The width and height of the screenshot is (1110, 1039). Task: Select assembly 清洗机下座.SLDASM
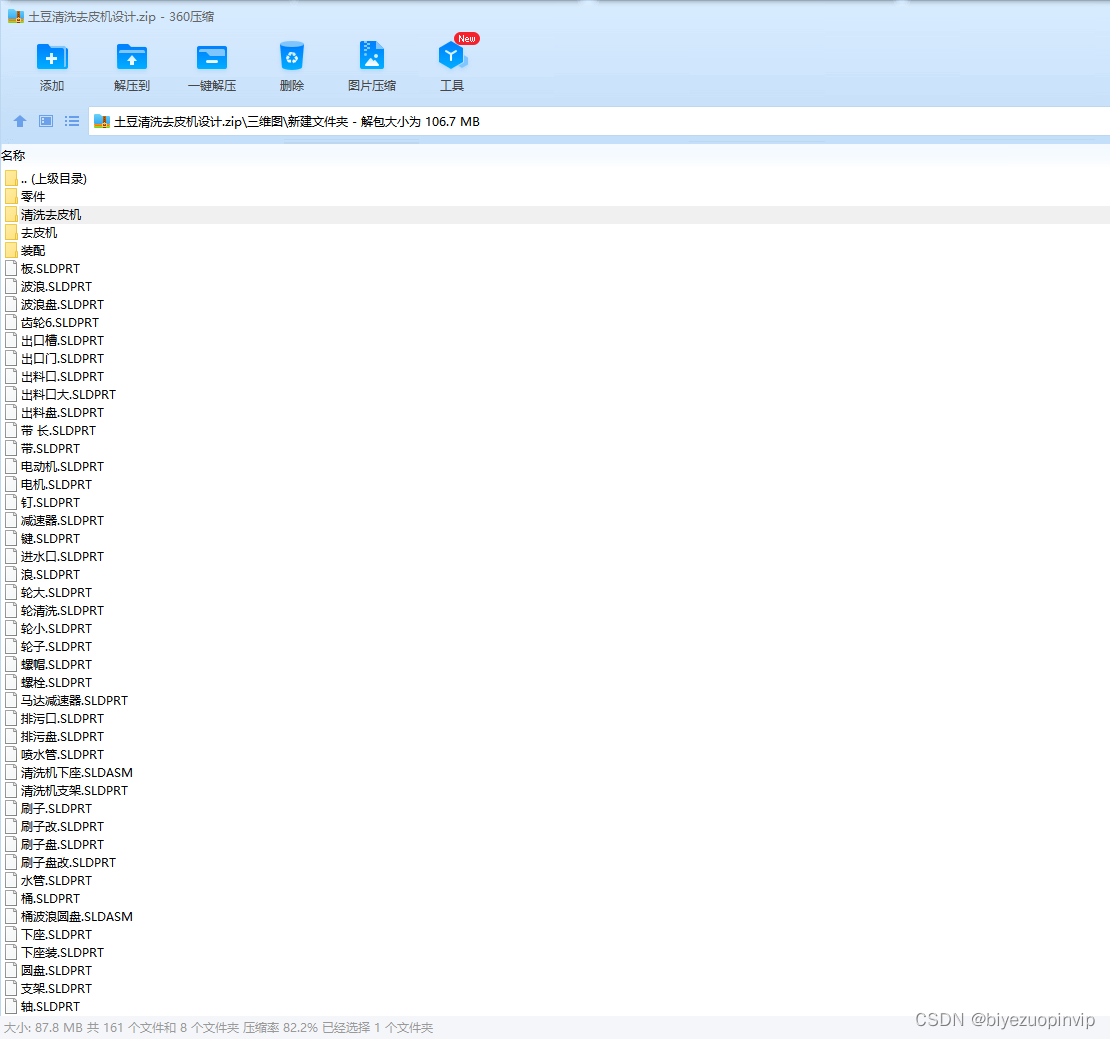coord(76,773)
